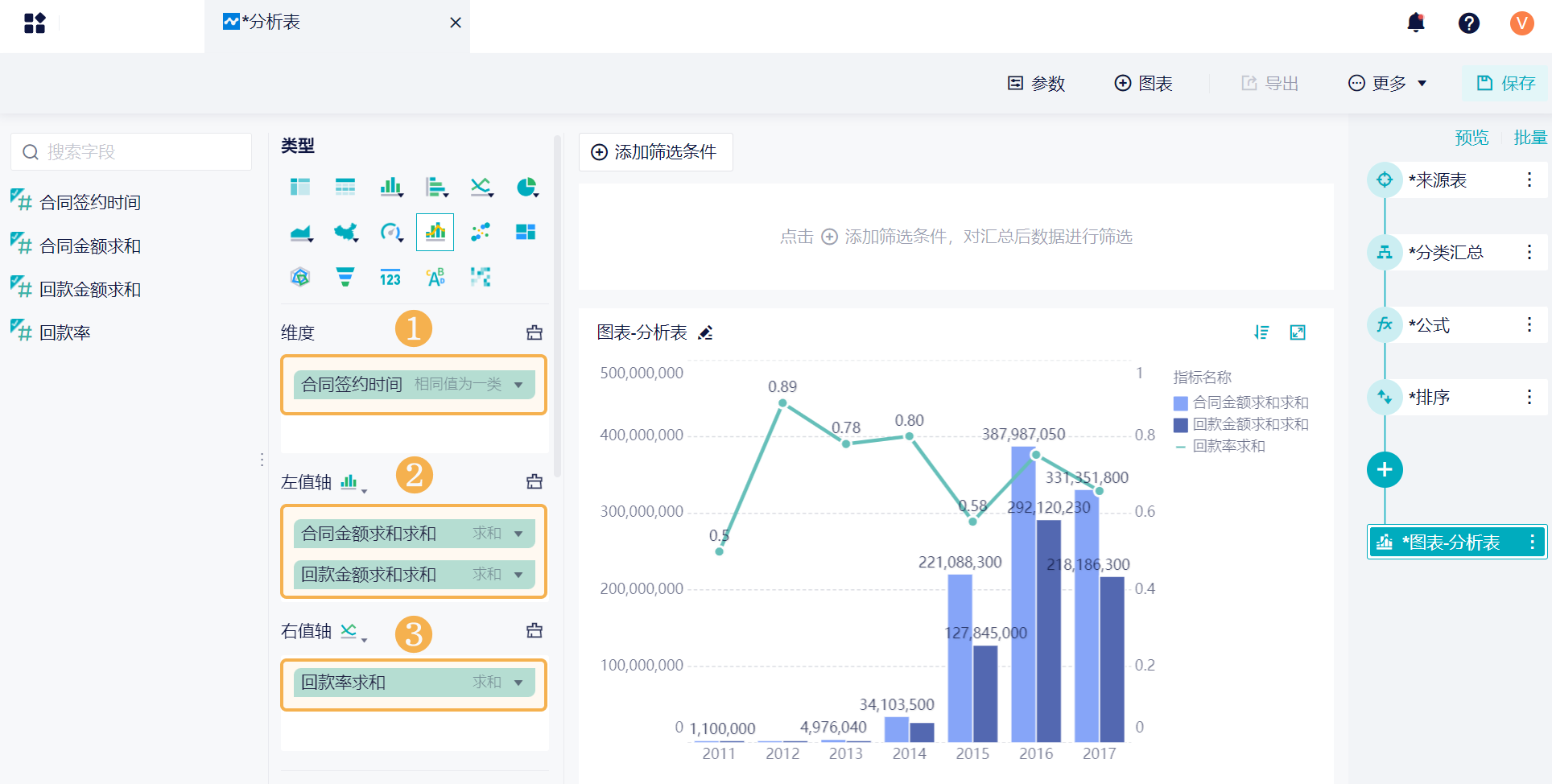Select the grouped table chart type

[300, 187]
